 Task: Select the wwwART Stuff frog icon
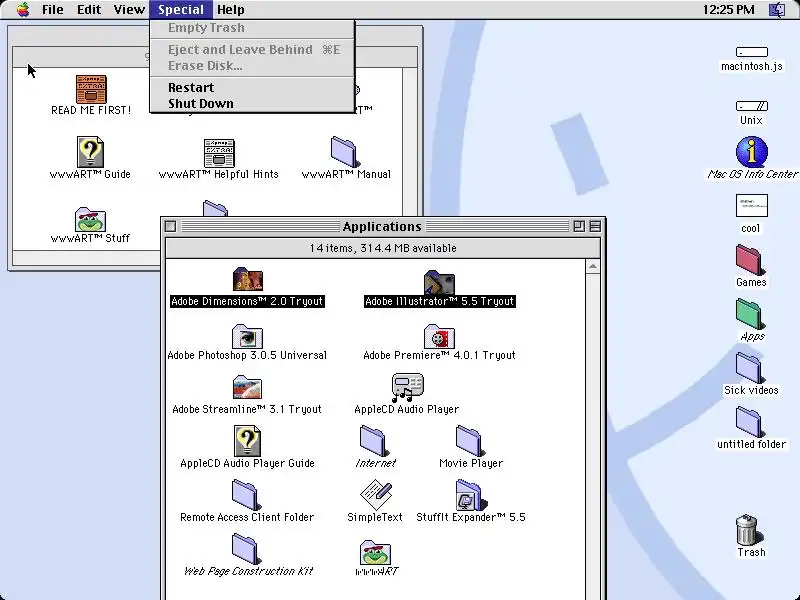pos(90,219)
